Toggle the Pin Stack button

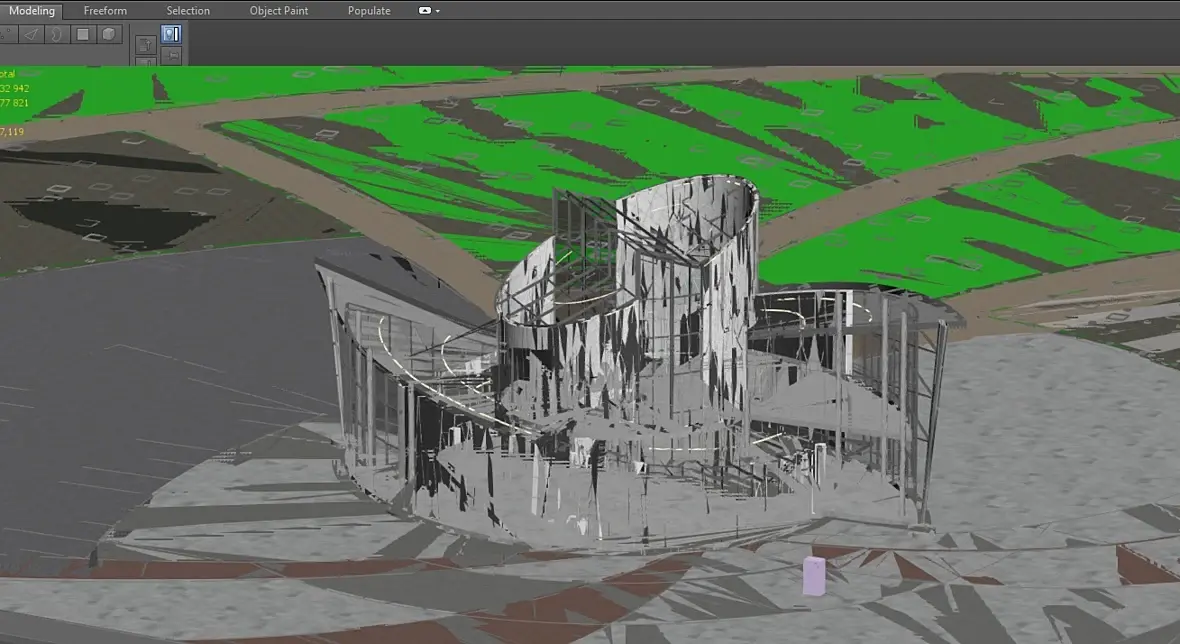(171, 56)
